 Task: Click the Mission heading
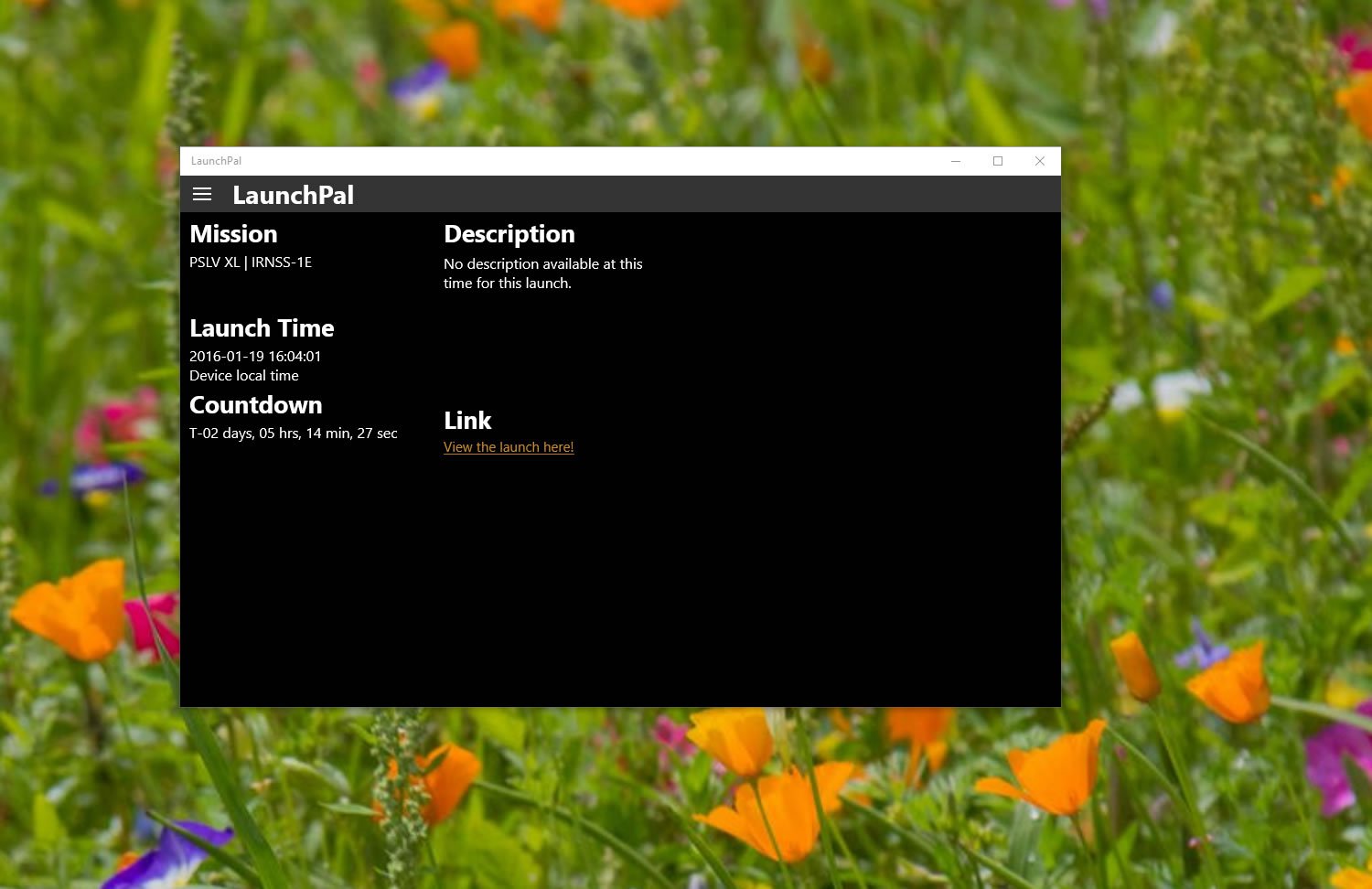(233, 234)
